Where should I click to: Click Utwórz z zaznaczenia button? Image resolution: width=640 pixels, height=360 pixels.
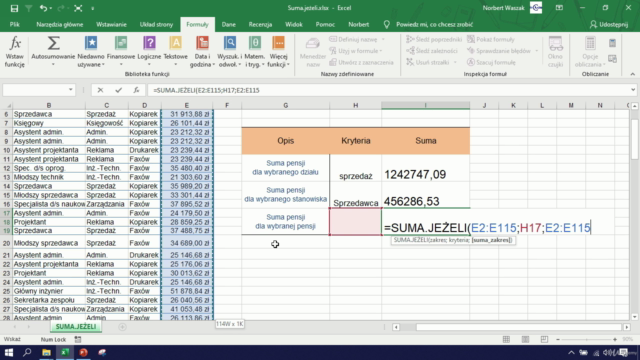(361, 62)
